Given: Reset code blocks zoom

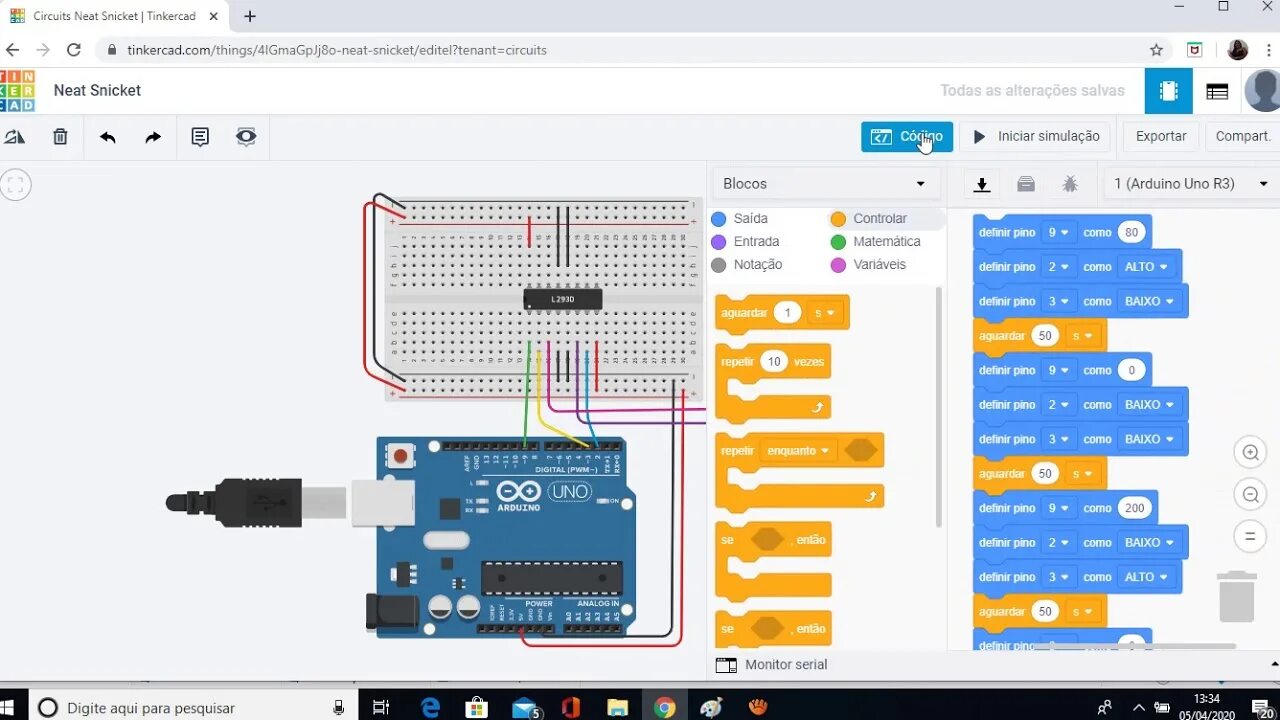Looking at the screenshot, I should (x=1250, y=537).
